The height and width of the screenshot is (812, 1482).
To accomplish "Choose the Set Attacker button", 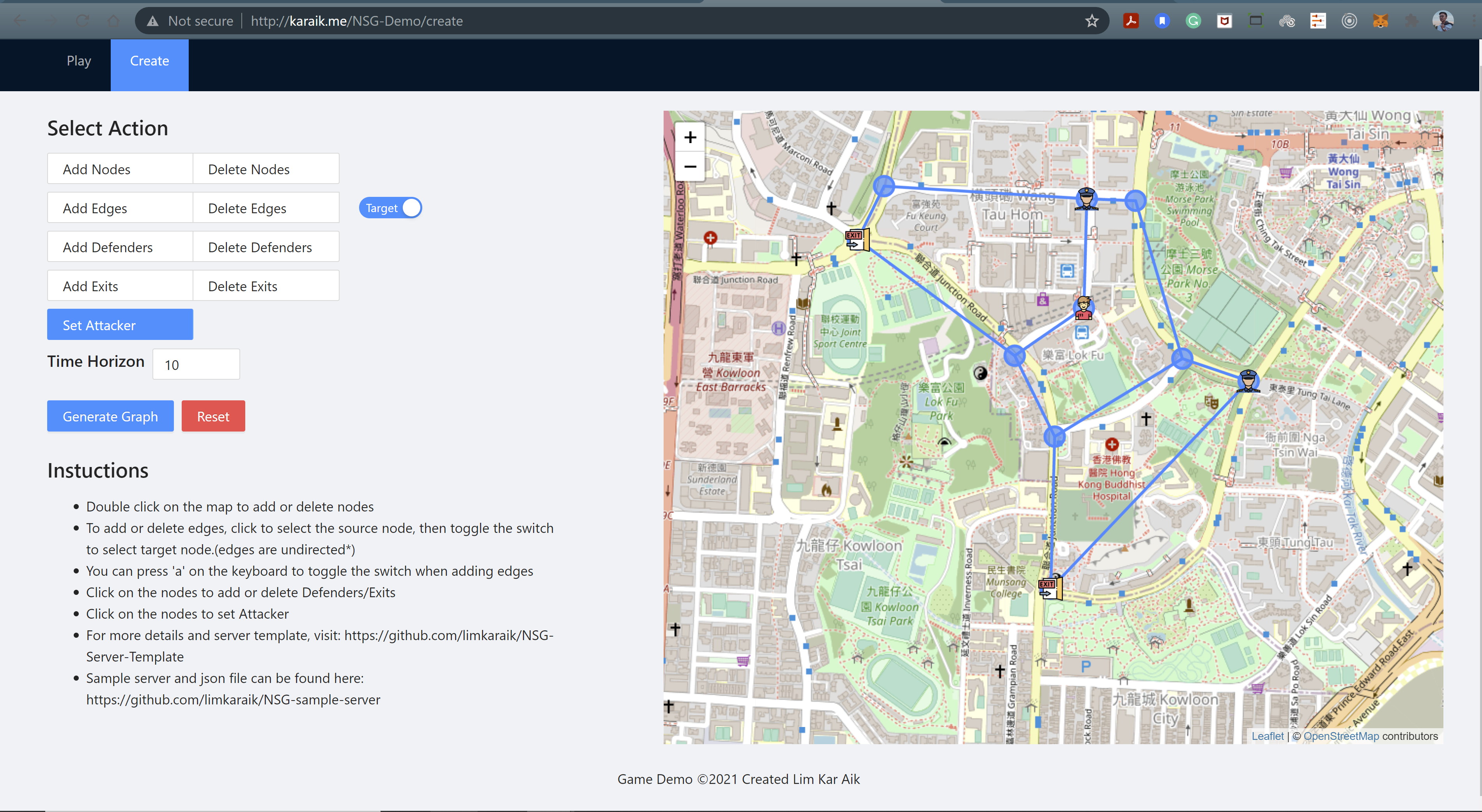I will pos(120,325).
